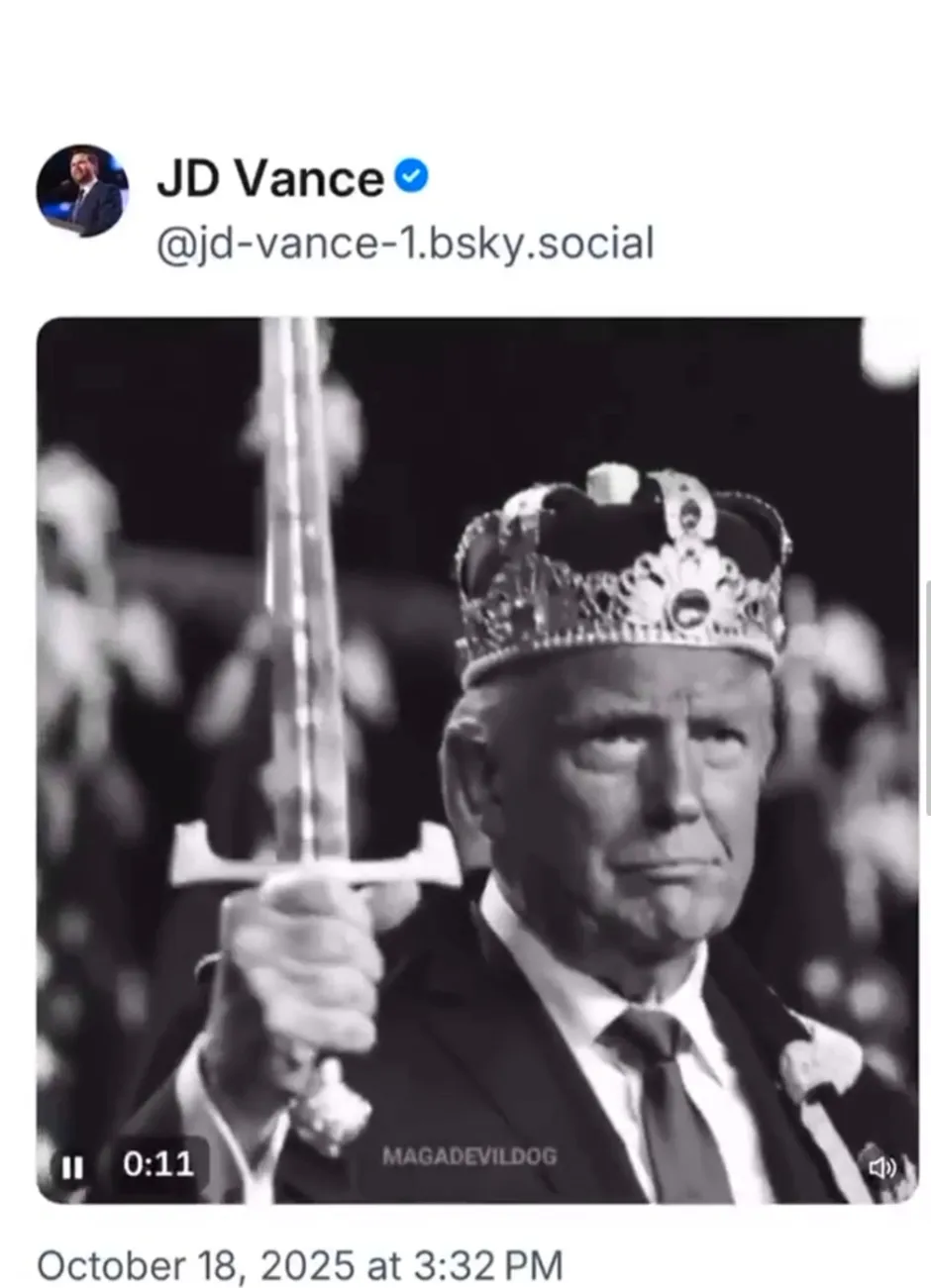
Task: Click the blue verified checkmark badge
Action: 412,178
